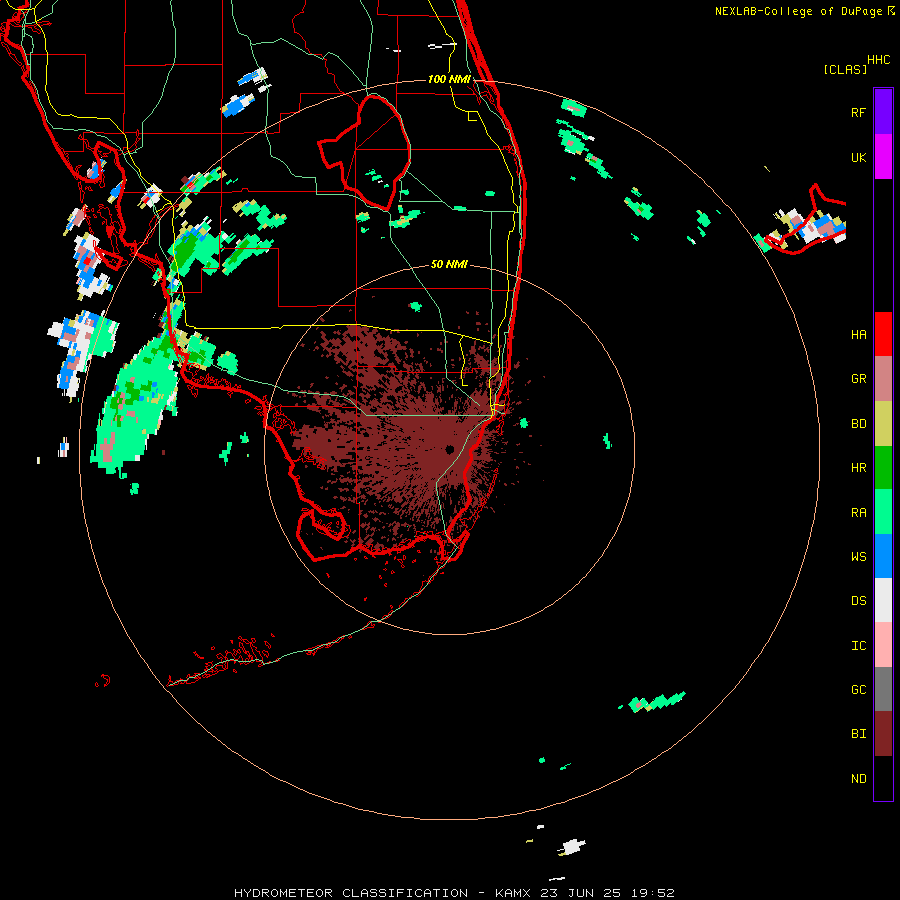Pick the HR dark green swatch

point(883,468)
